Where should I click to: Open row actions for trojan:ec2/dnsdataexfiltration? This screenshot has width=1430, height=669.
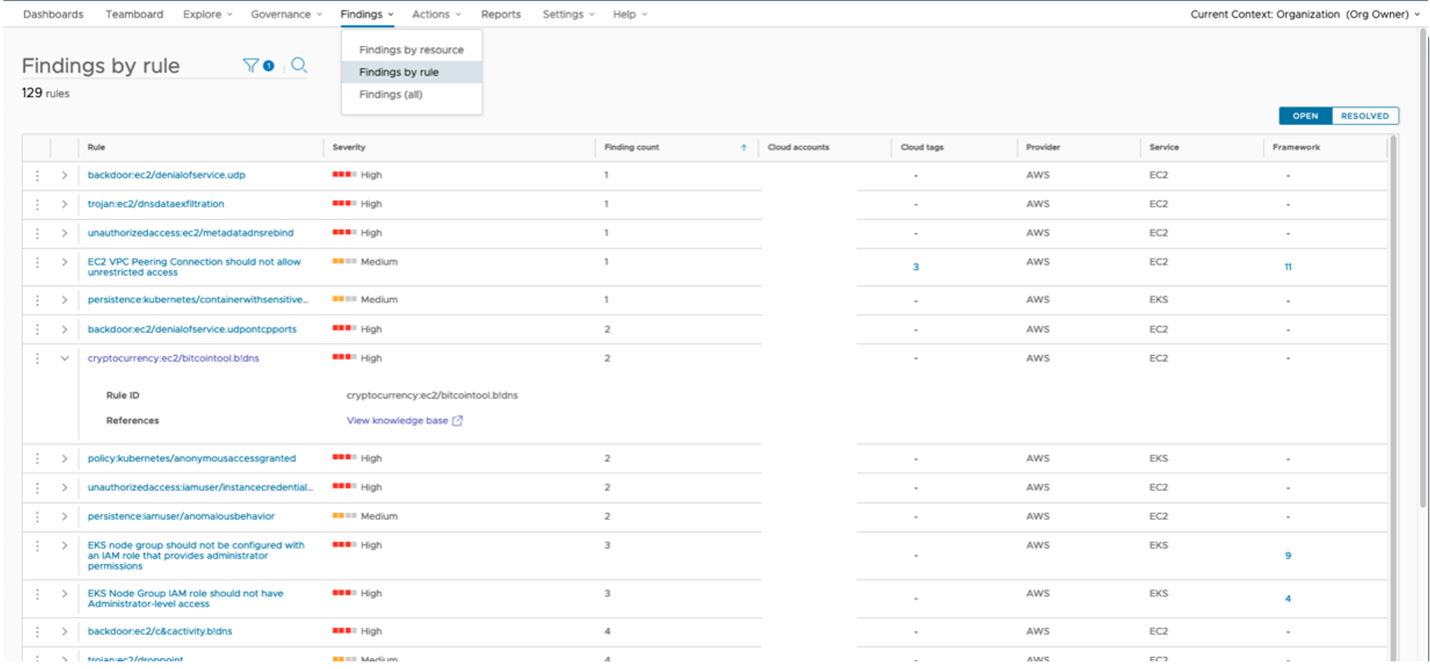37,204
